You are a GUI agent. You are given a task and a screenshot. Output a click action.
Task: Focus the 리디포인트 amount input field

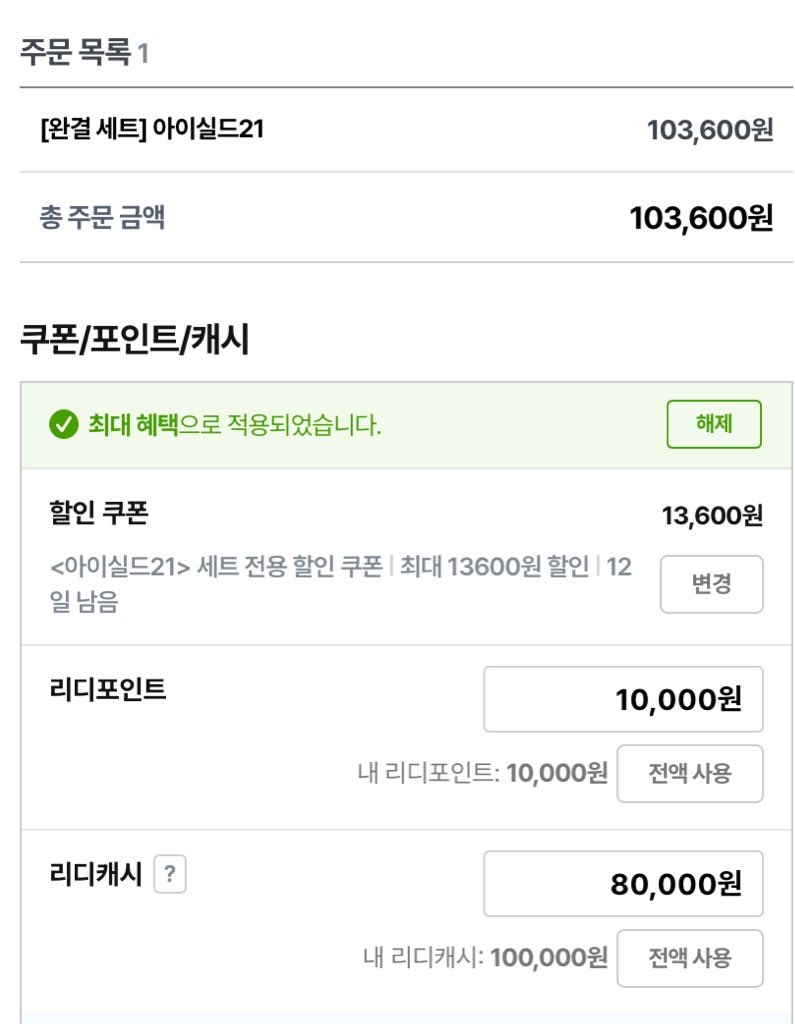[623, 699]
